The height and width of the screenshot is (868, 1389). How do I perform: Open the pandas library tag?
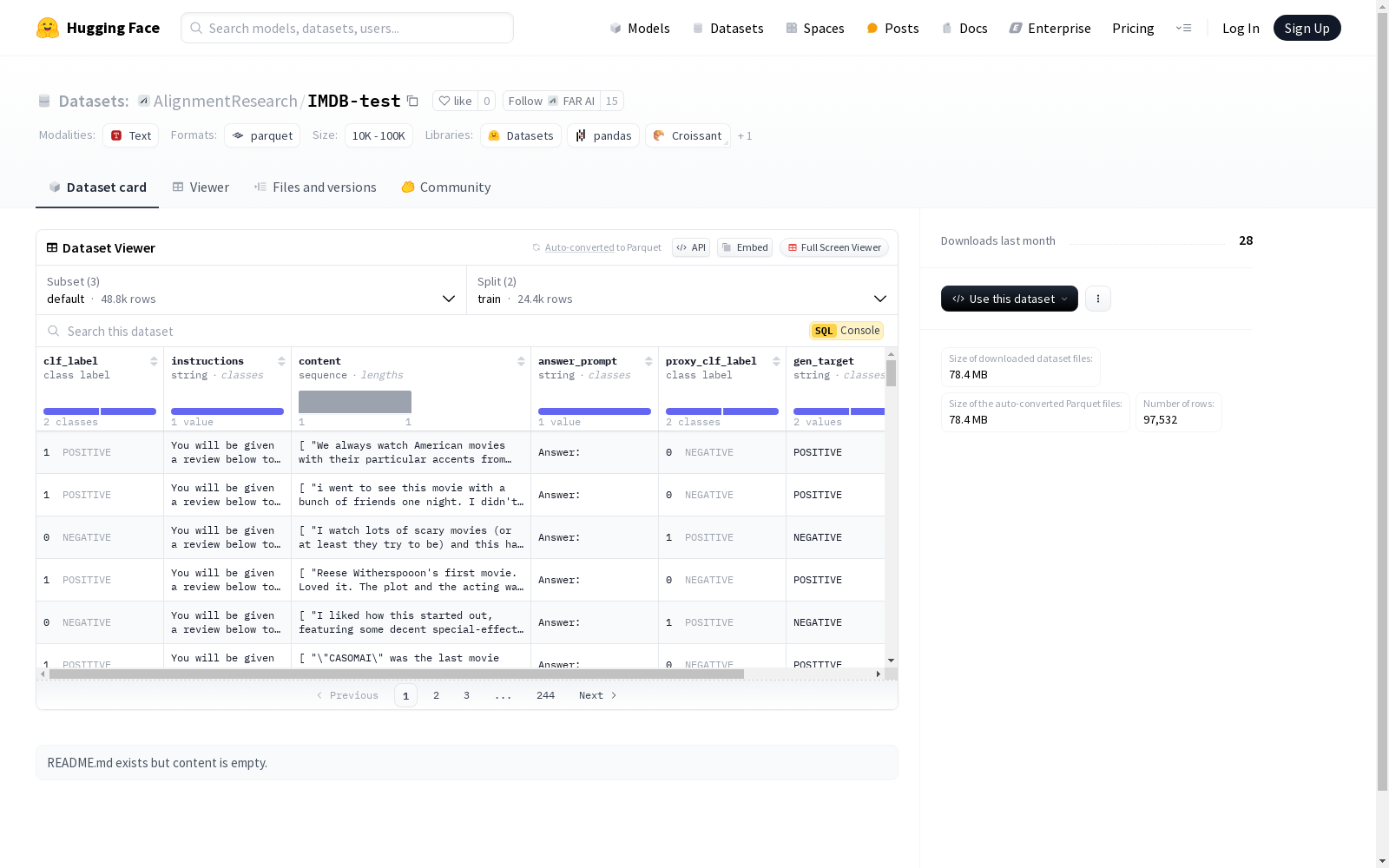point(603,135)
